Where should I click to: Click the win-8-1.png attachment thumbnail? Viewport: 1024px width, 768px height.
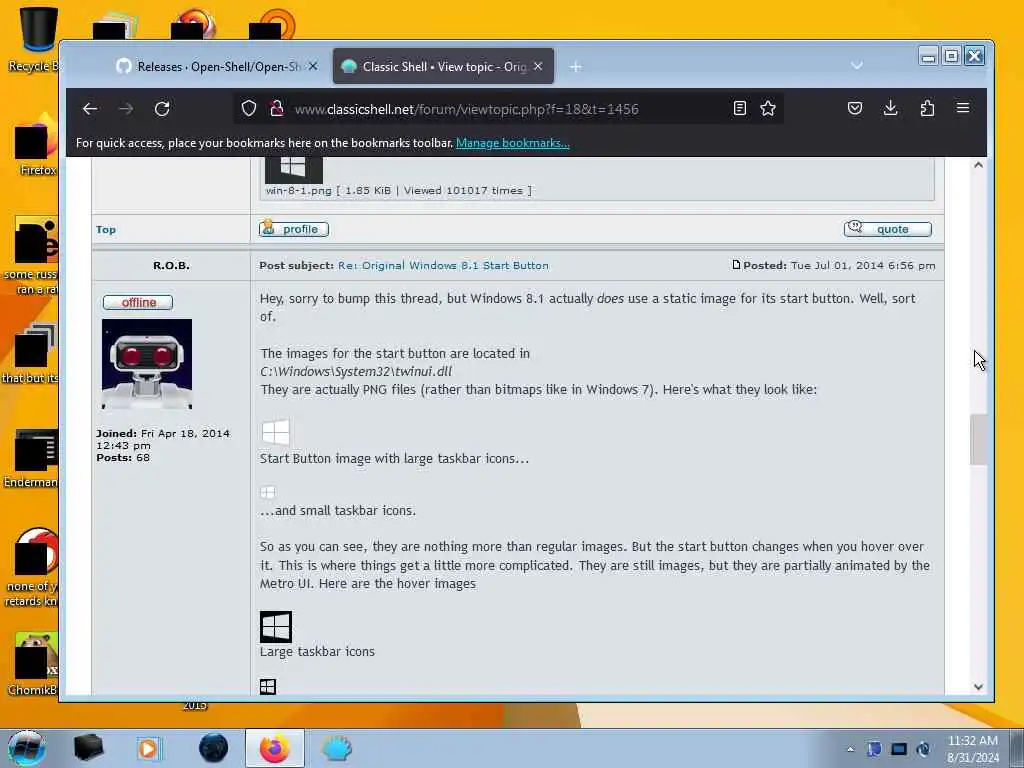293,170
